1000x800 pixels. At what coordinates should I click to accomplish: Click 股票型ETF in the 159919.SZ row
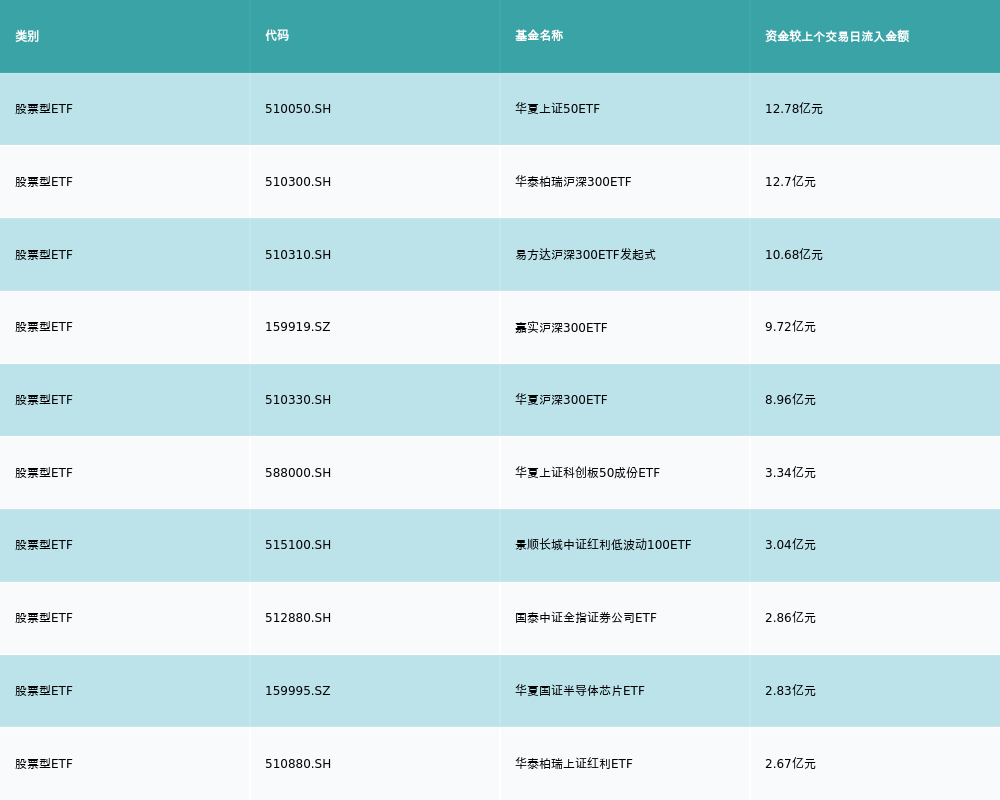[44, 327]
